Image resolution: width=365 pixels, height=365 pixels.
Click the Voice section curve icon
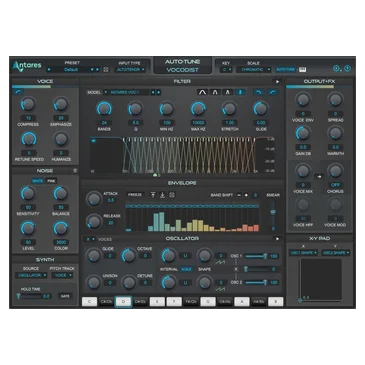18,91
